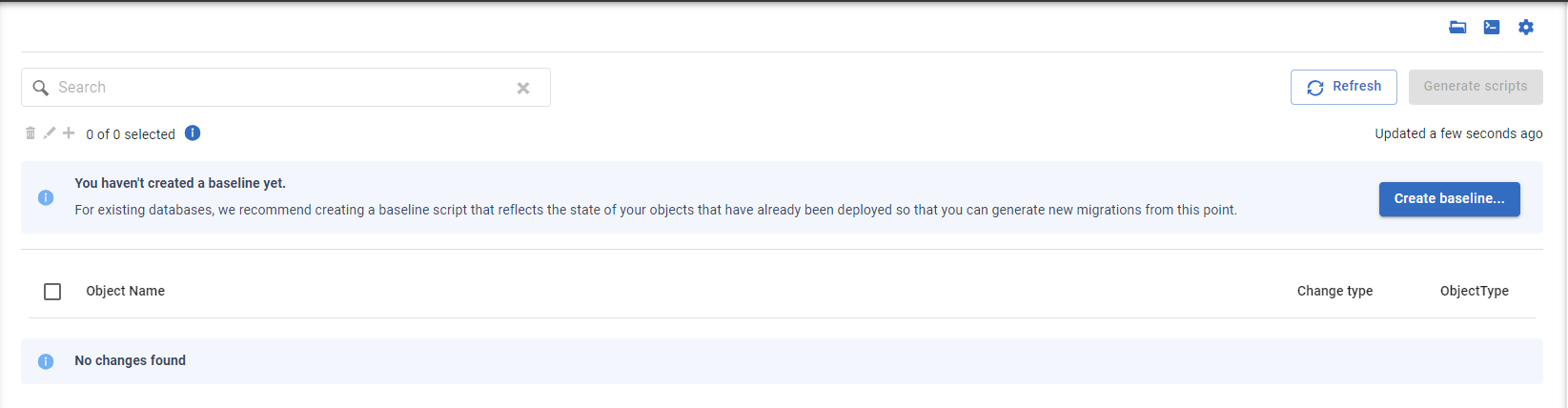Click the Create baseline... button
The height and width of the screenshot is (408, 1568).
tap(1450, 199)
